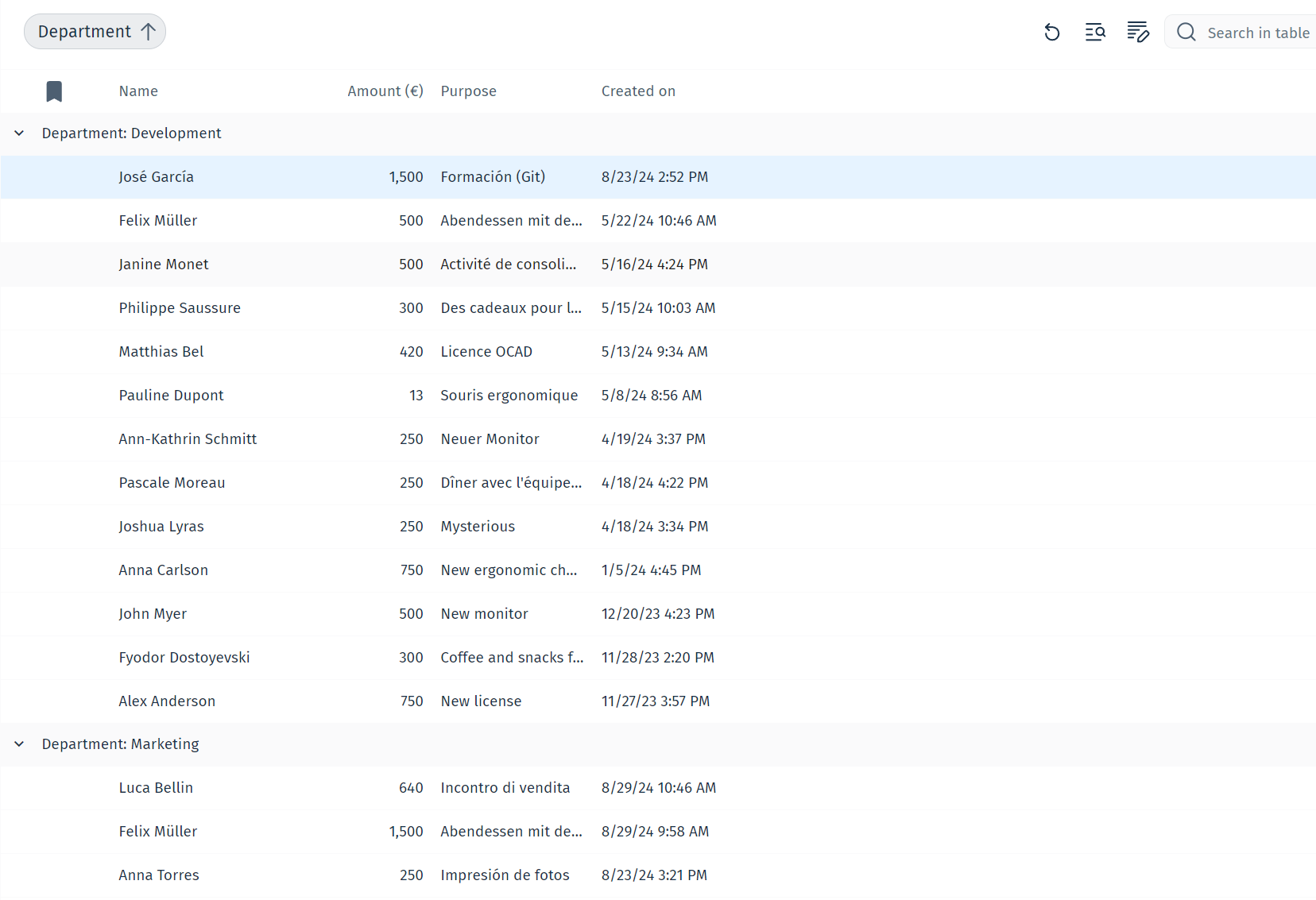Open the list search/inspect rows icon
Viewport: 1316px width, 900px height.
1095,33
